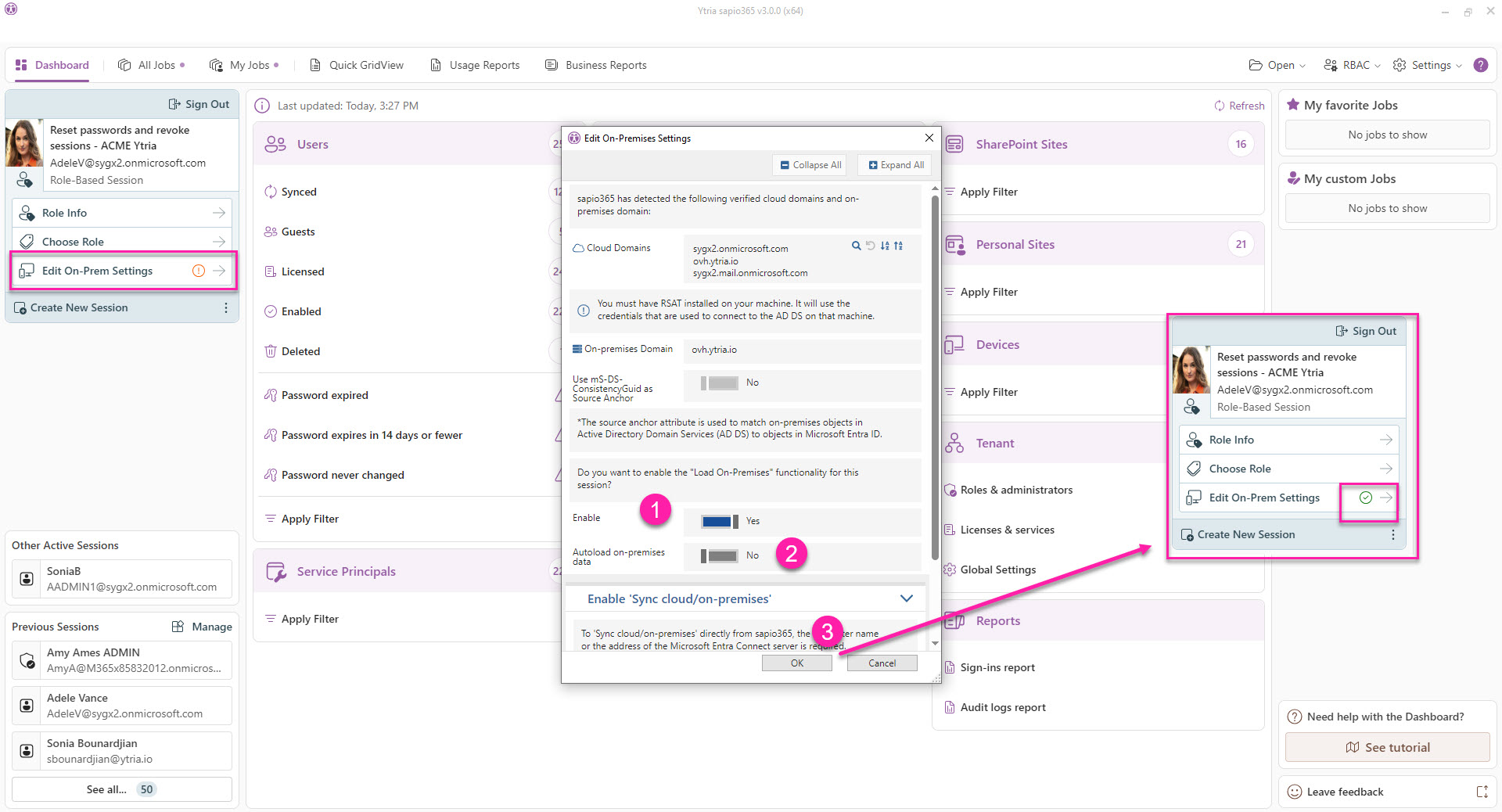This screenshot has height=812, width=1502.
Task: Click the Users group icon
Action: pyautogui.click(x=275, y=144)
